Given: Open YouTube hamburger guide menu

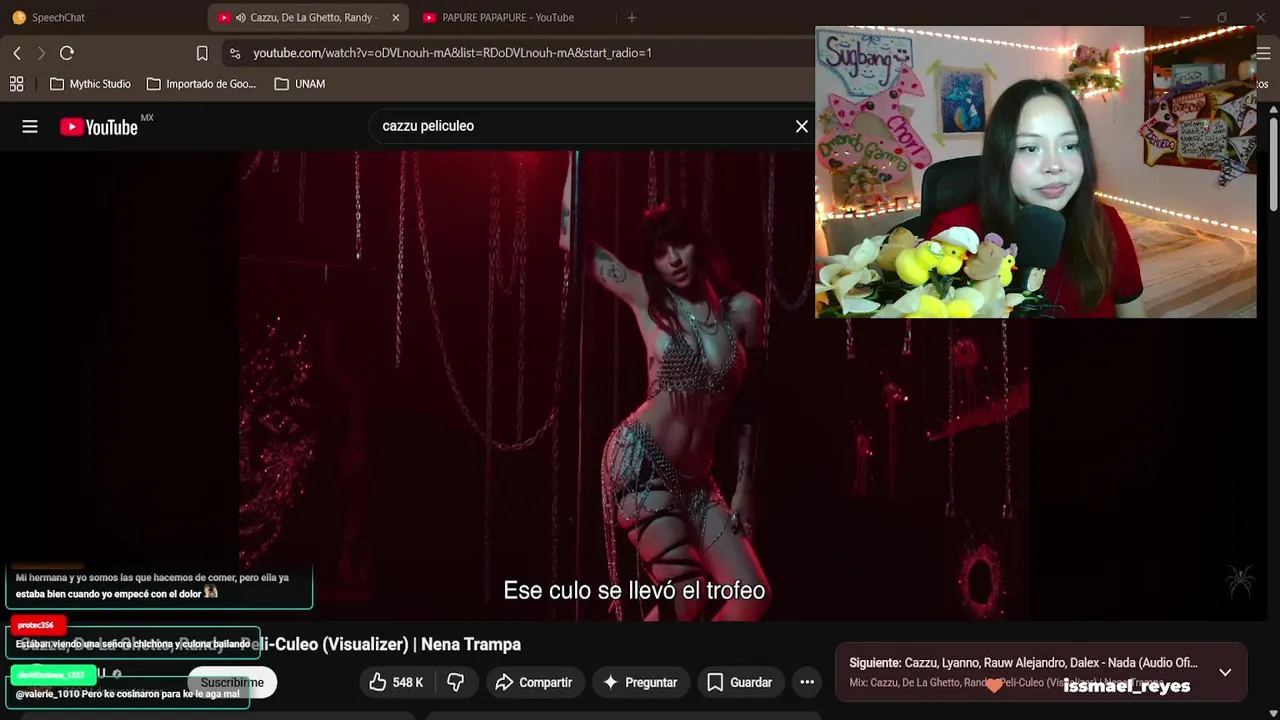Looking at the screenshot, I should point(30,126).
